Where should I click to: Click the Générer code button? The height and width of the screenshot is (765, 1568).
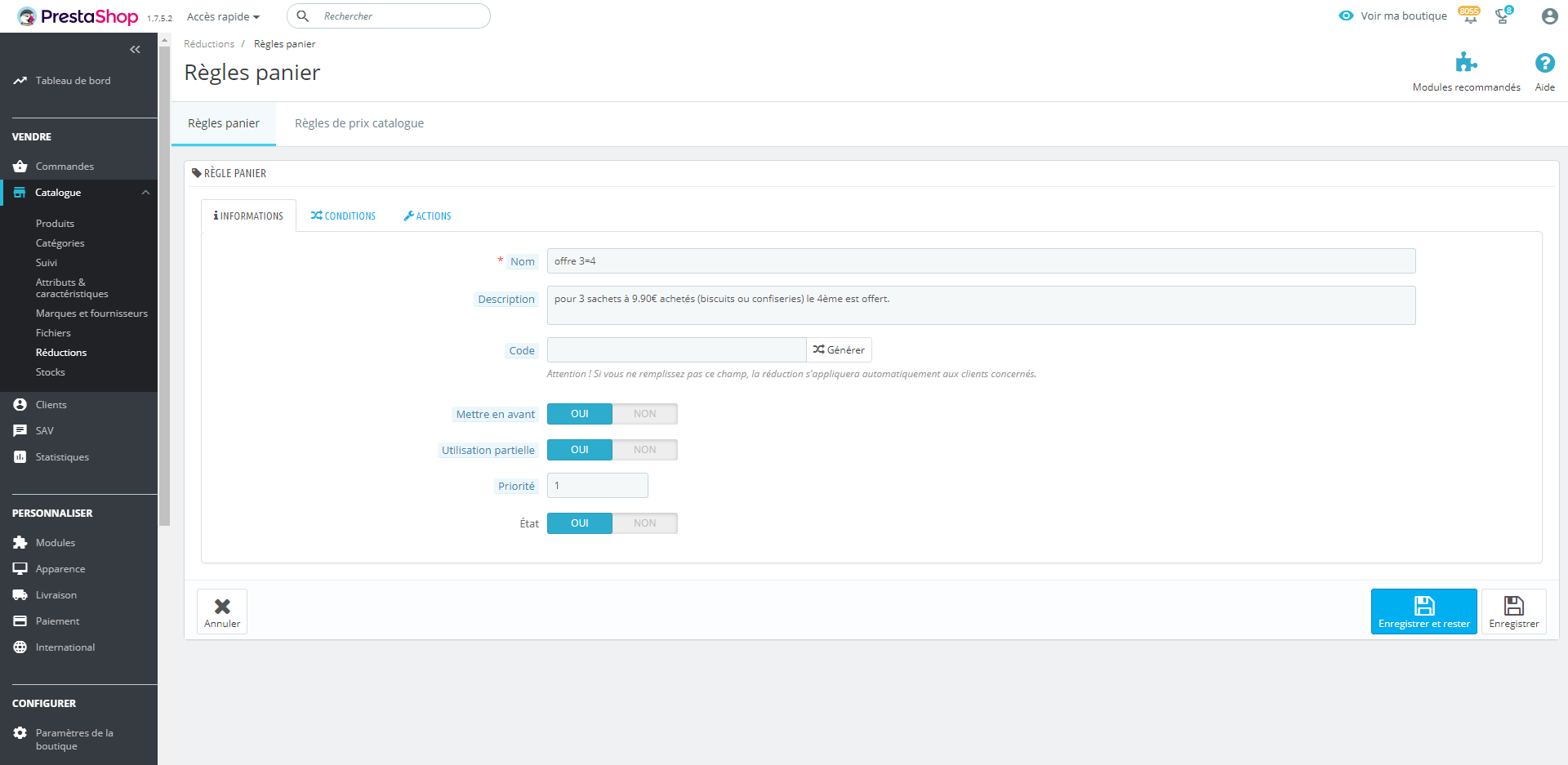[839, 350]
